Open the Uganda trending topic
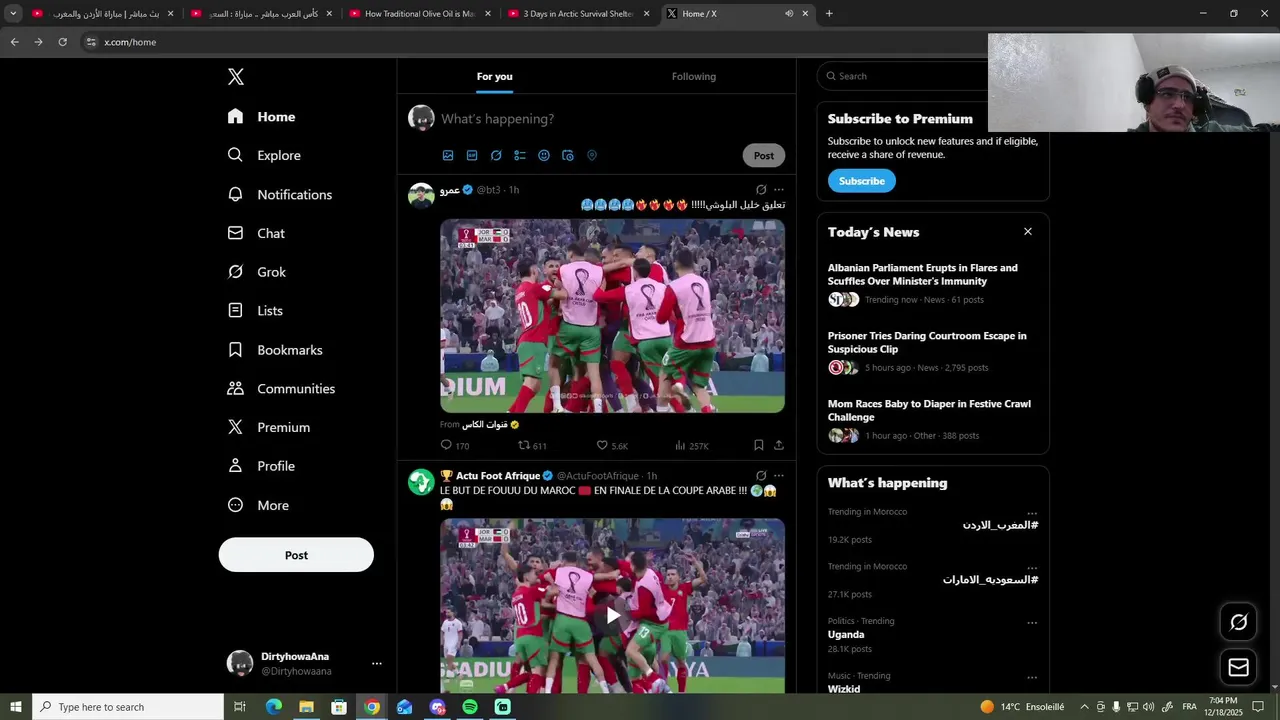Image resolution: width=1280 pixels, height=720 pixels. click(846, 635)
